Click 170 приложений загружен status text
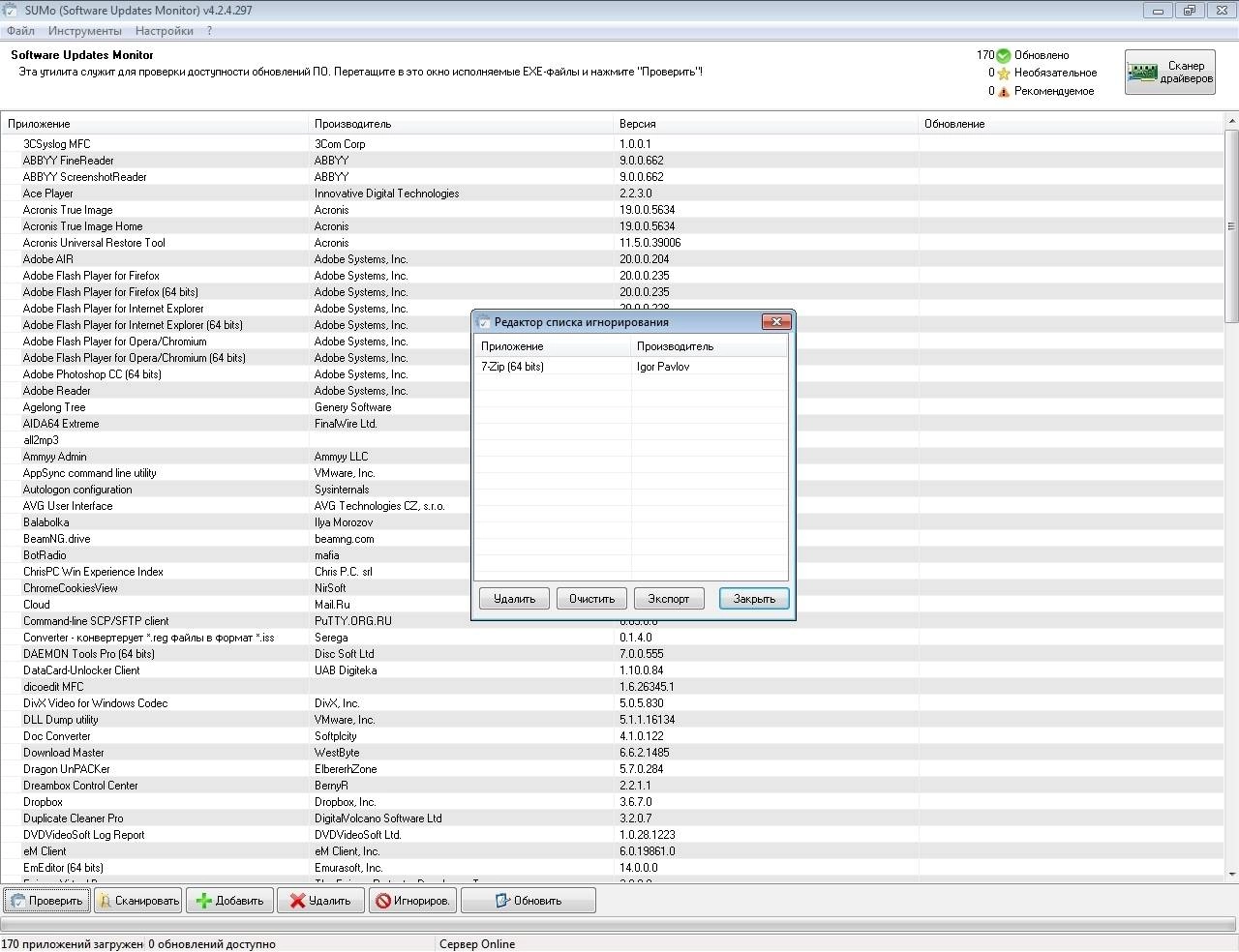The image size is (1239, 952). pos(73,944)
